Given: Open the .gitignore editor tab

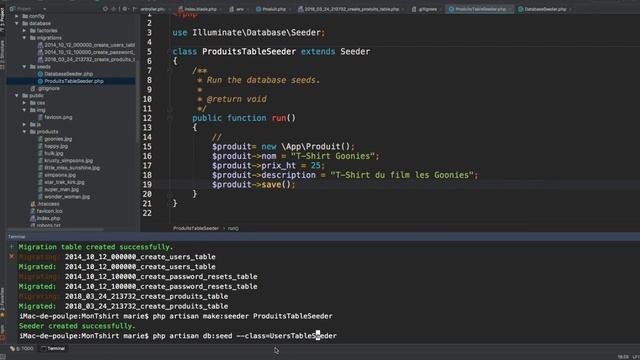Looking at the screenshot, I should 426,9.
